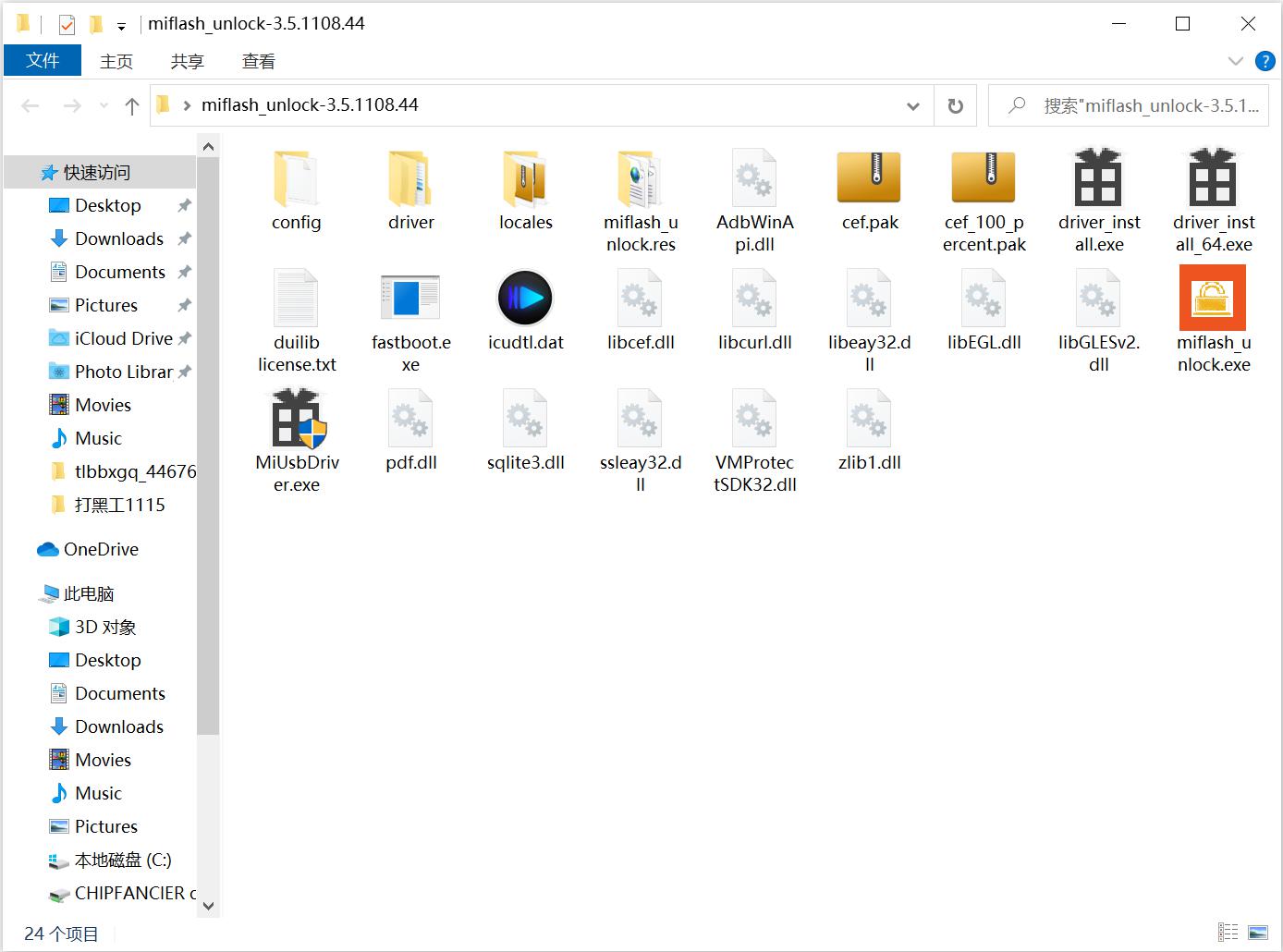Refresh the current folder view
The image size is (1283, 952).
956,106
